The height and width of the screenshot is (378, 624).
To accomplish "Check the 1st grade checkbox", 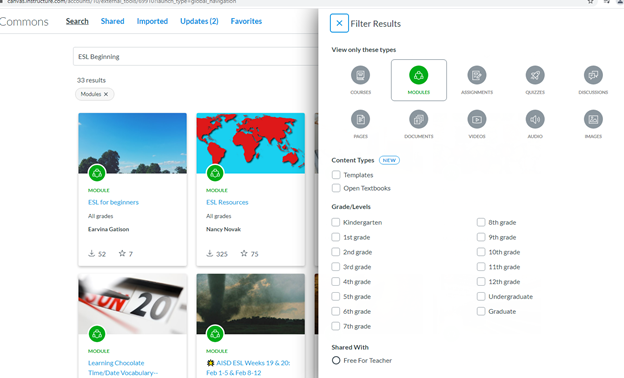I will (336, 237).
